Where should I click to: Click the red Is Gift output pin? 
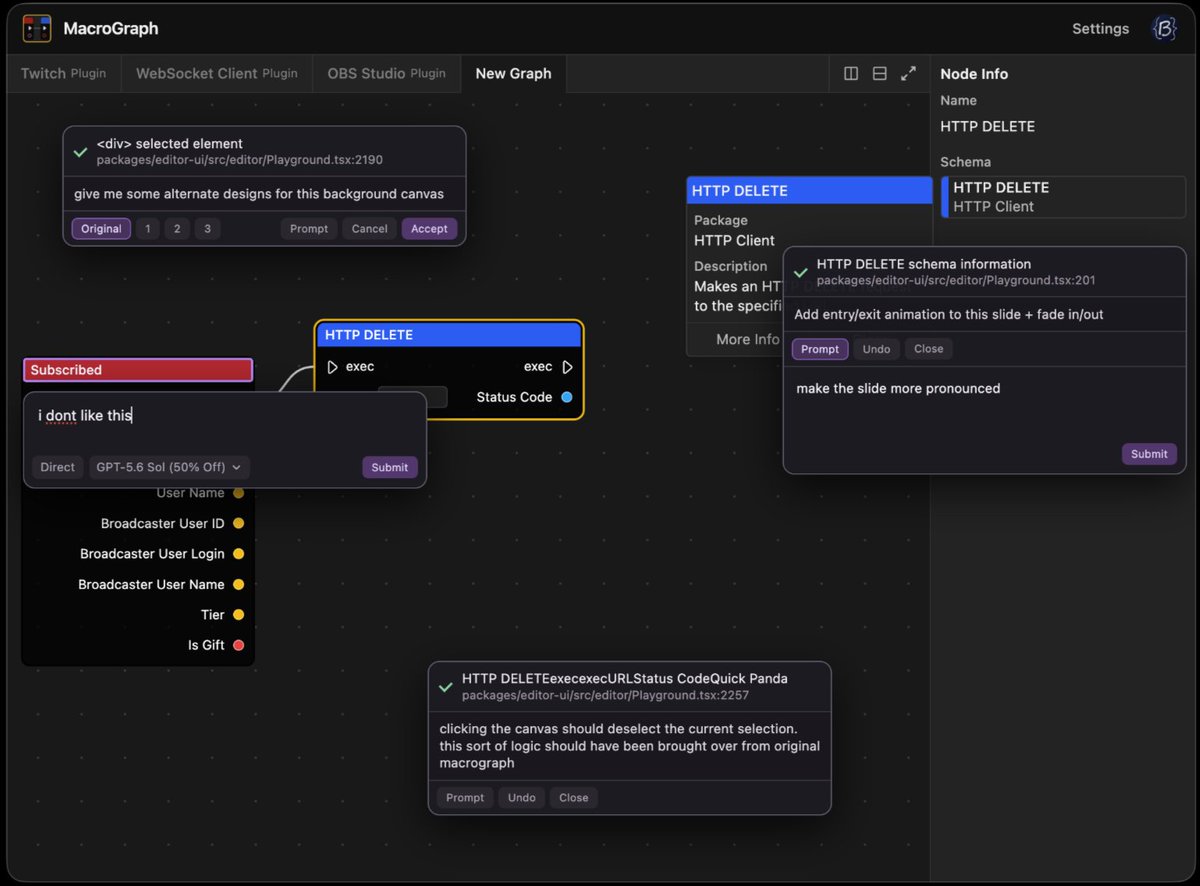(238, 645)
